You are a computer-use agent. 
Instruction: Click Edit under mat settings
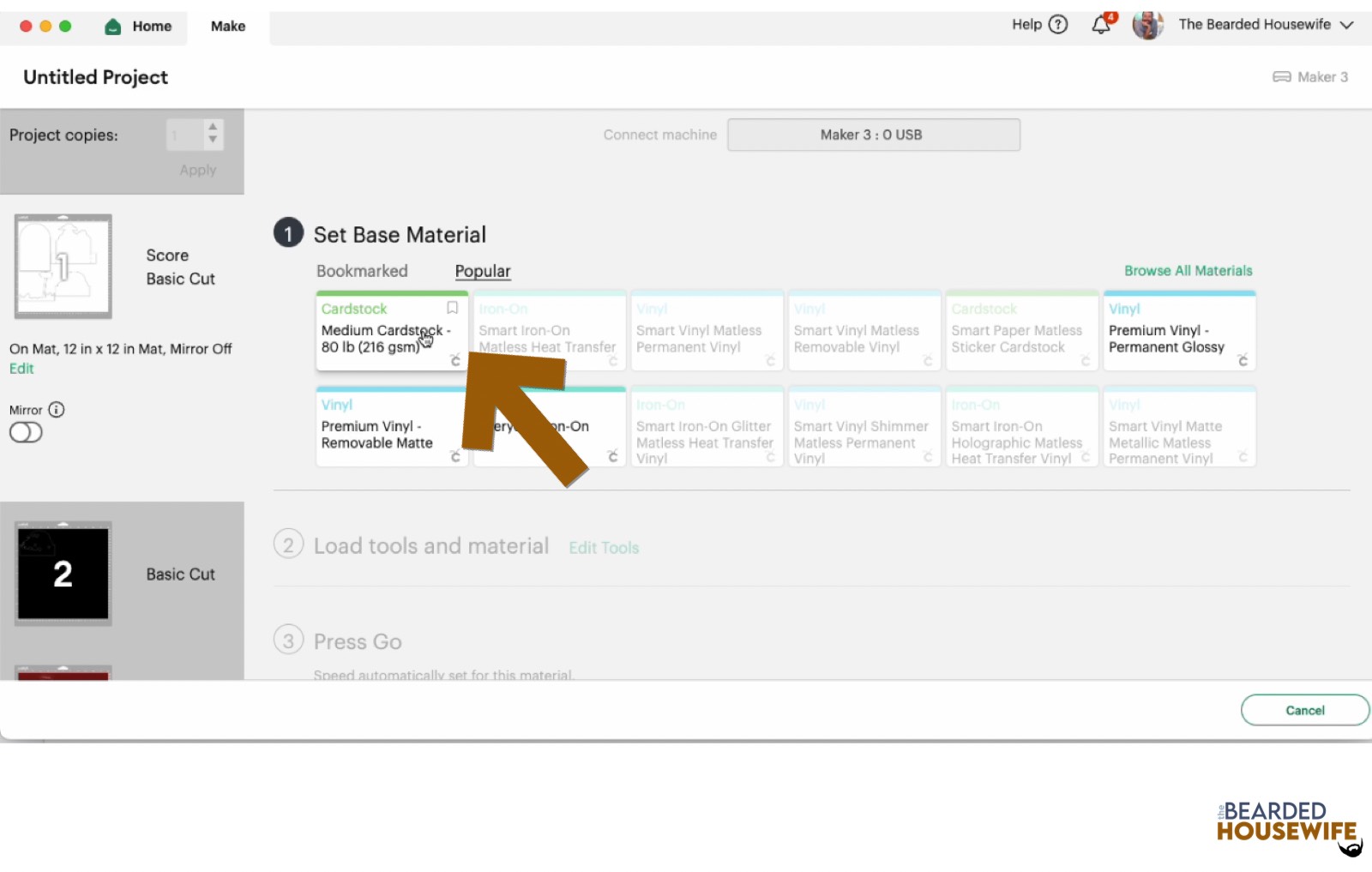coord(21,368)
